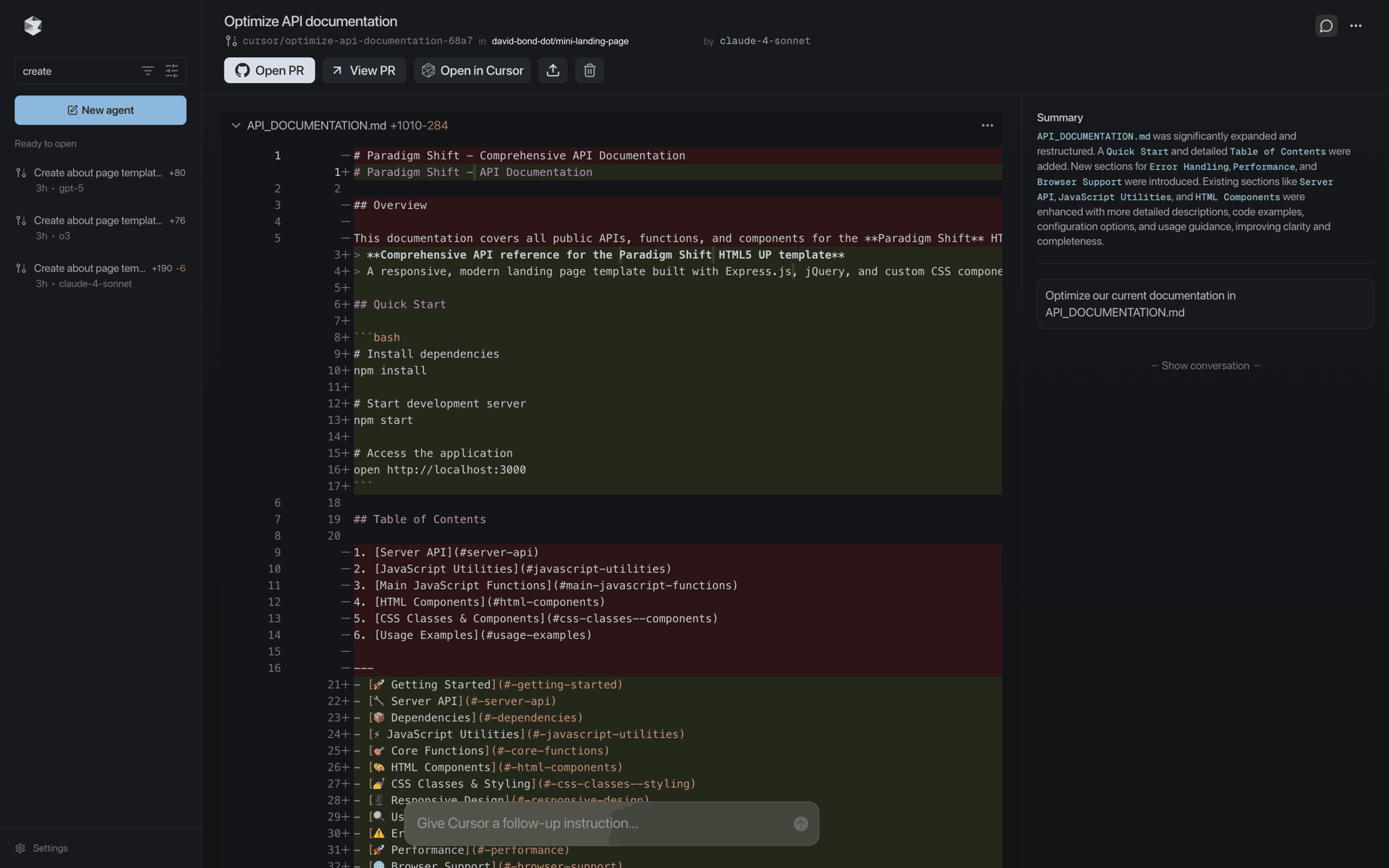
Task: Click Show conversation
Action: (1205, 365)
